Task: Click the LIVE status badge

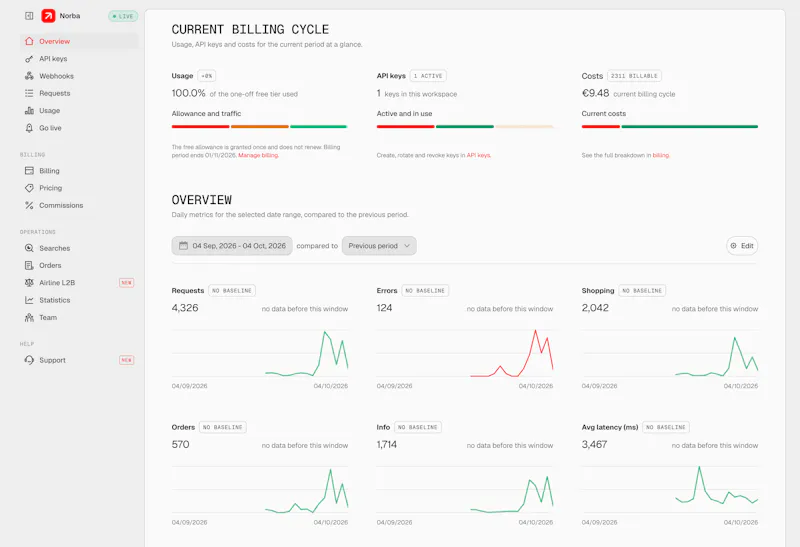Action: point(123,16)
